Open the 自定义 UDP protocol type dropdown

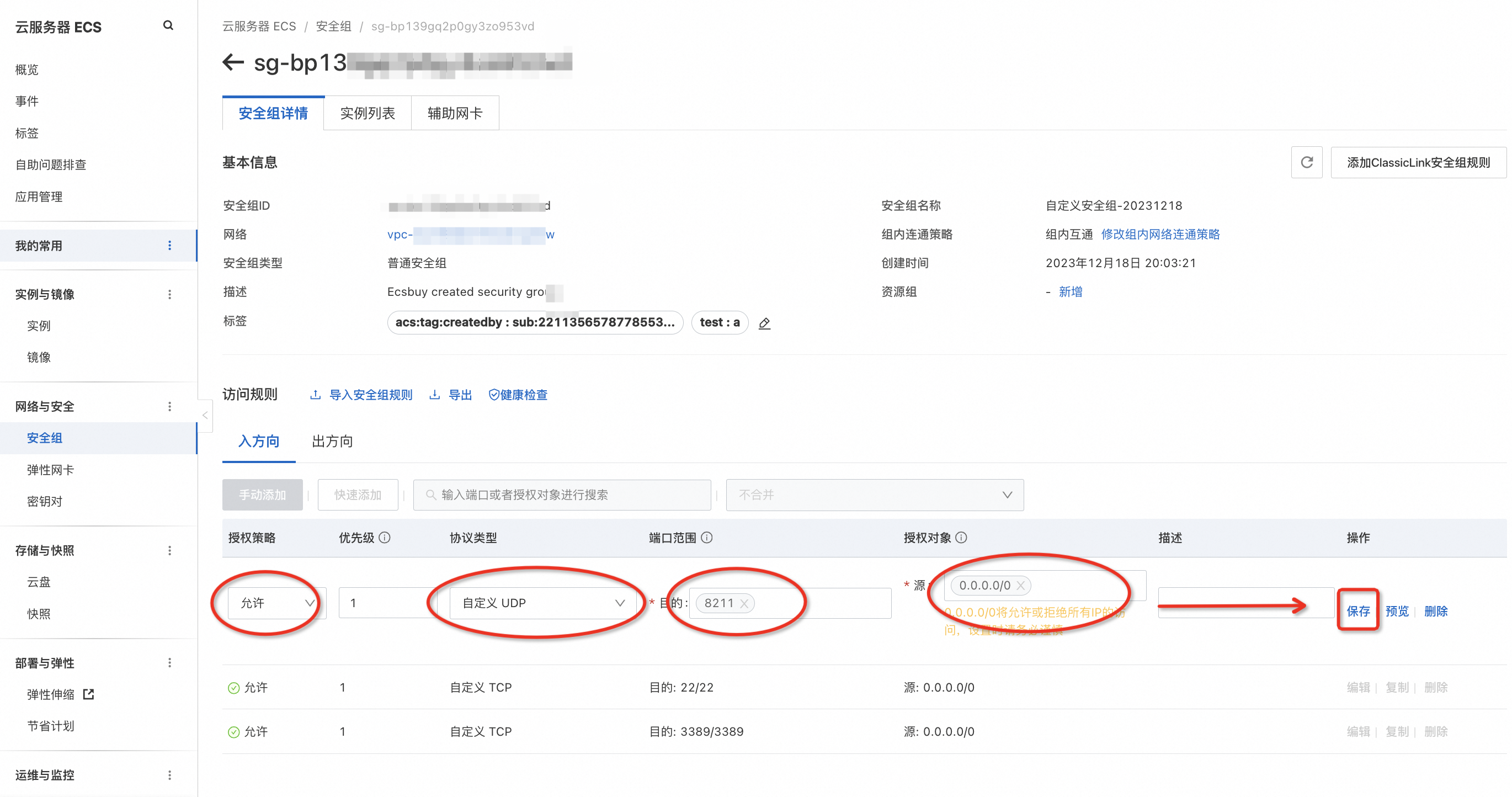click(542, 603)
